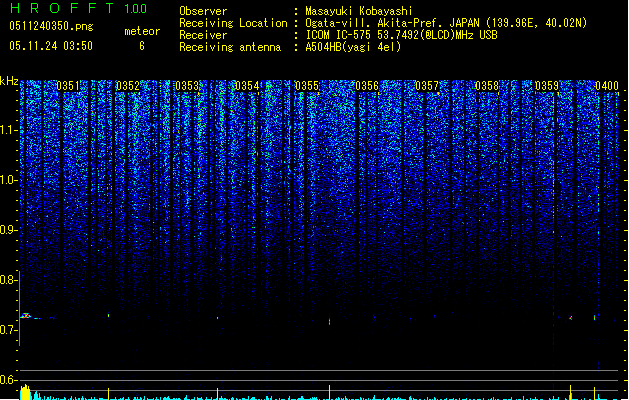Click the 1.1 frequency axis label
Image resolution: width=629 pixels, height=400 pixels.
pyautogui.click(x=9, y=129)
